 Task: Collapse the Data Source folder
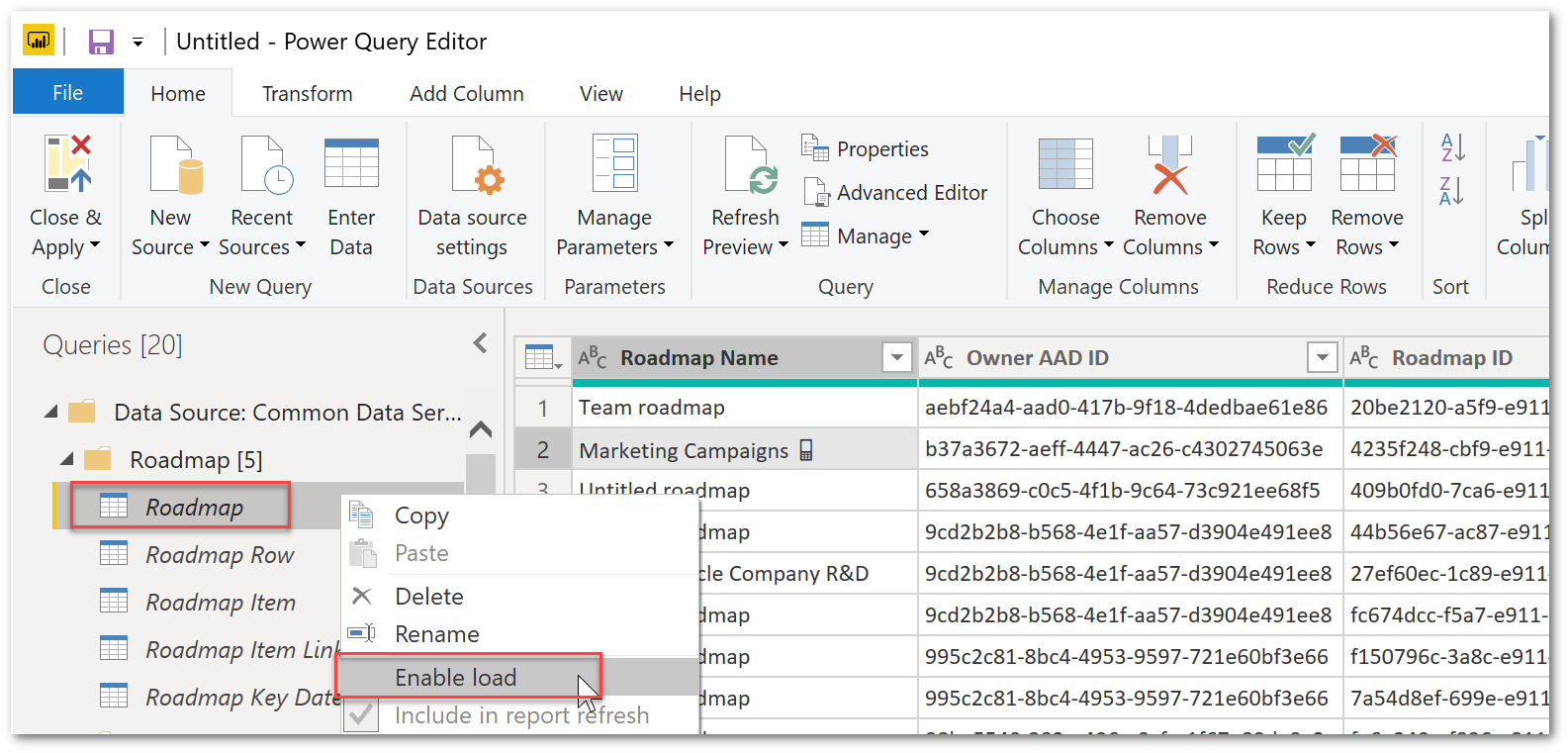(x=51, y=412)
